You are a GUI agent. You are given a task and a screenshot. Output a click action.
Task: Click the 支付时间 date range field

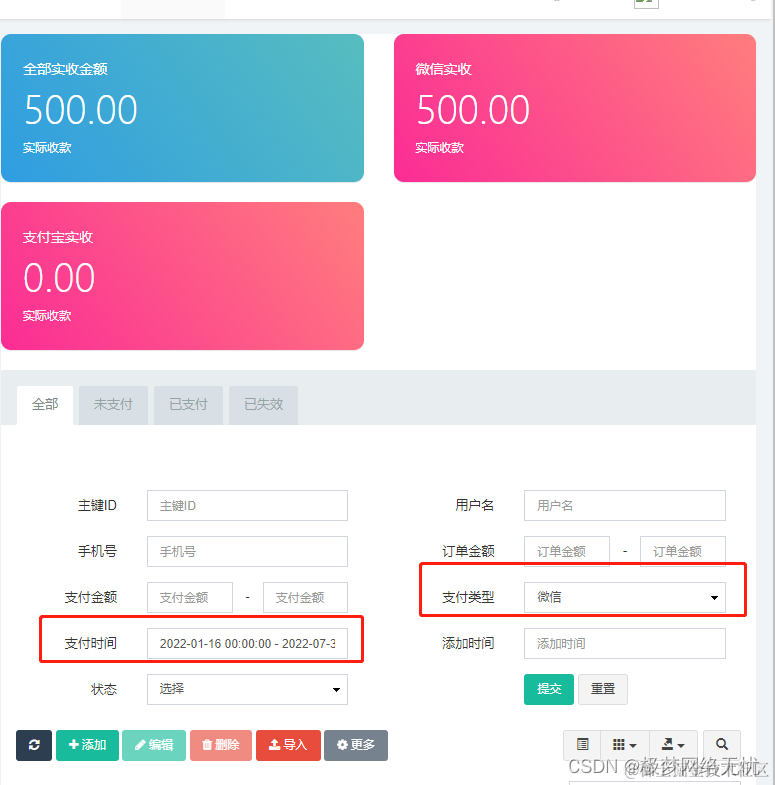tap(247, 643)
